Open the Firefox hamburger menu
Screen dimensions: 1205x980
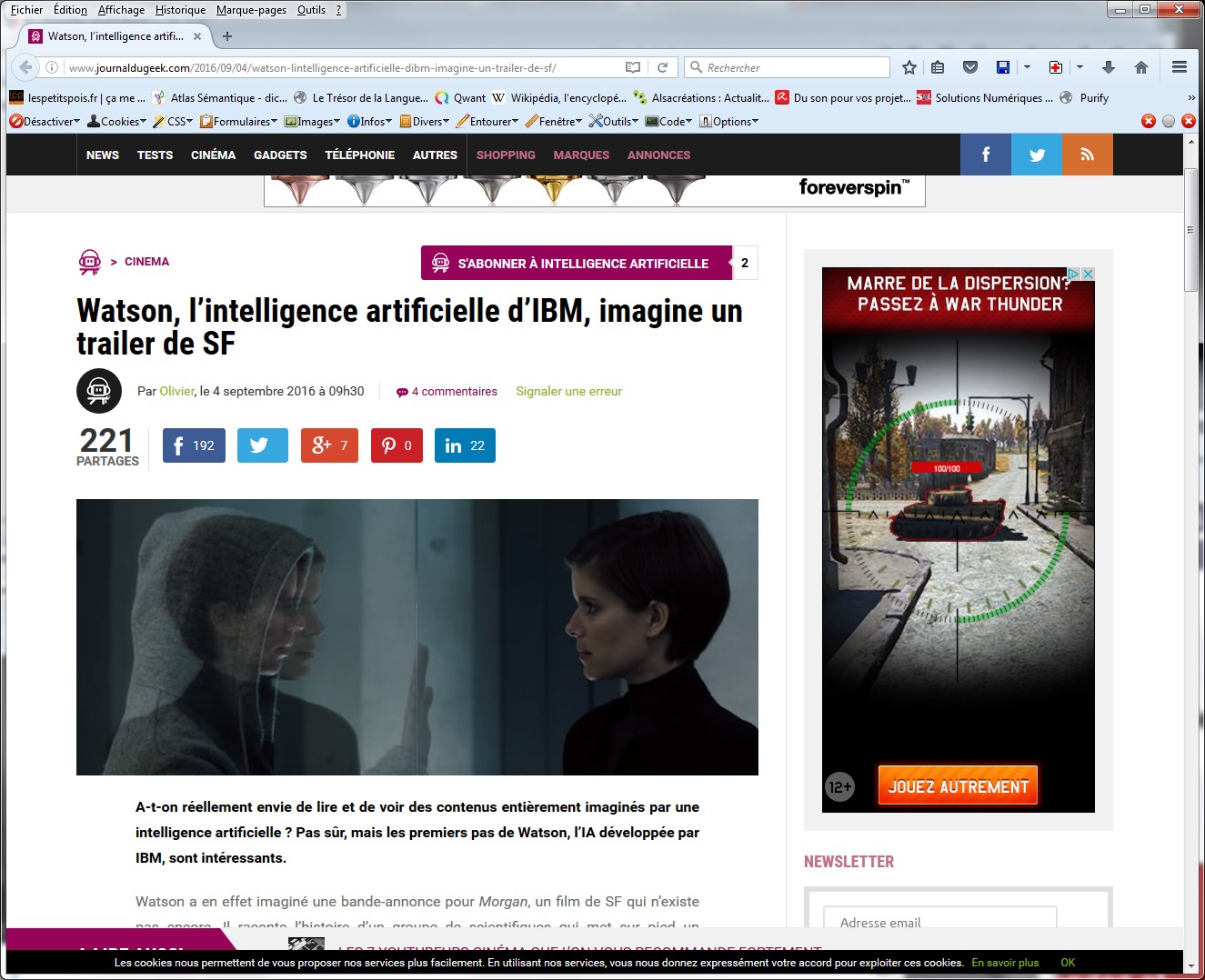1180,67
